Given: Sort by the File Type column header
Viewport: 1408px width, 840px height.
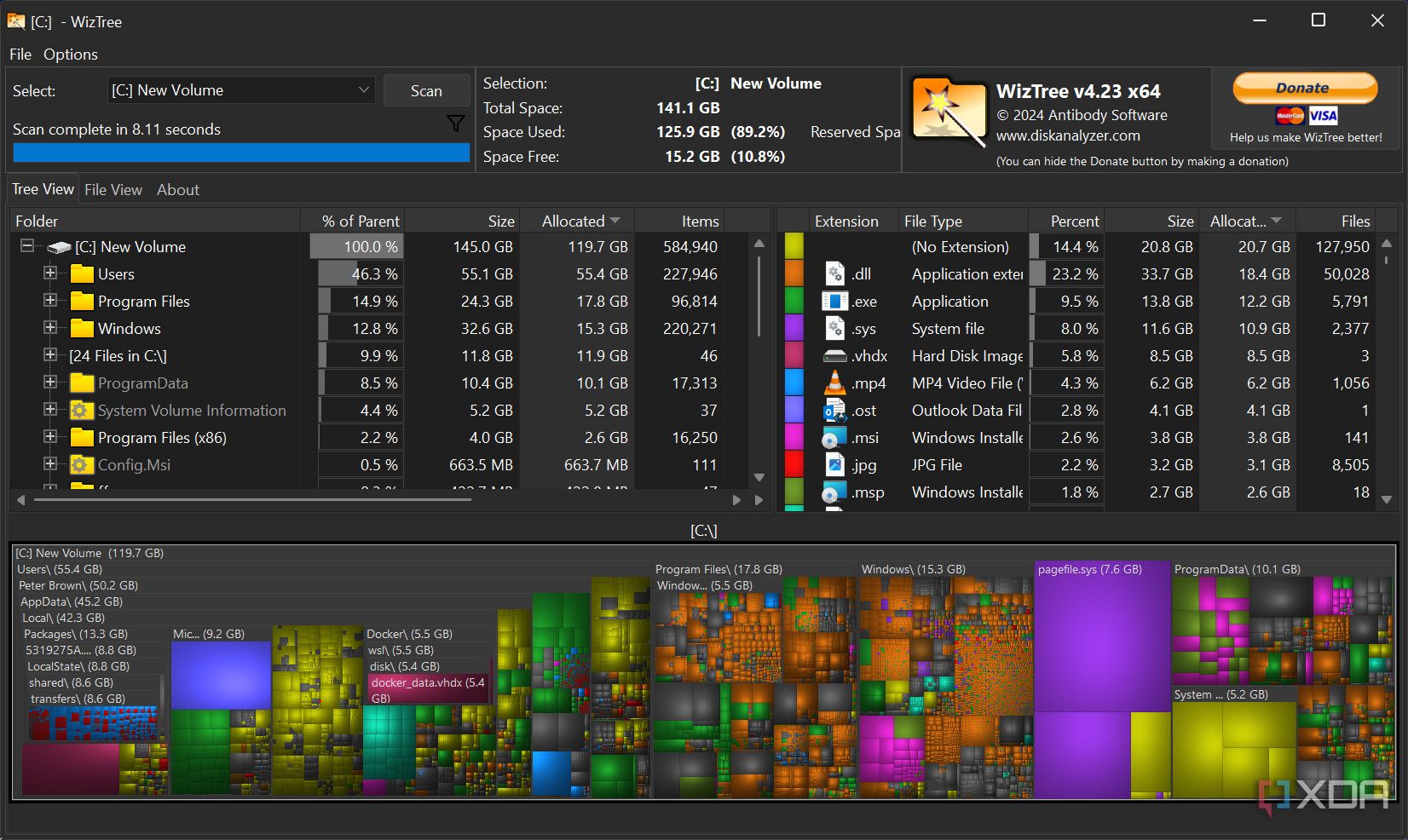Looking at the screenshot, I should click(963, 221).
